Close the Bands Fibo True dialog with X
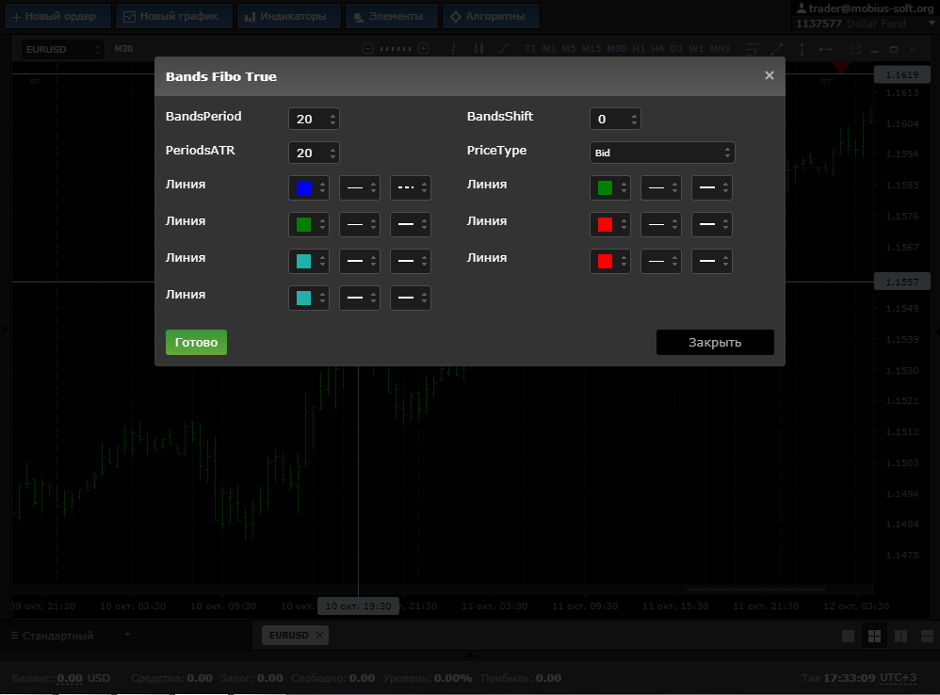Screen dimensions: 940x695 pos(769,76)
